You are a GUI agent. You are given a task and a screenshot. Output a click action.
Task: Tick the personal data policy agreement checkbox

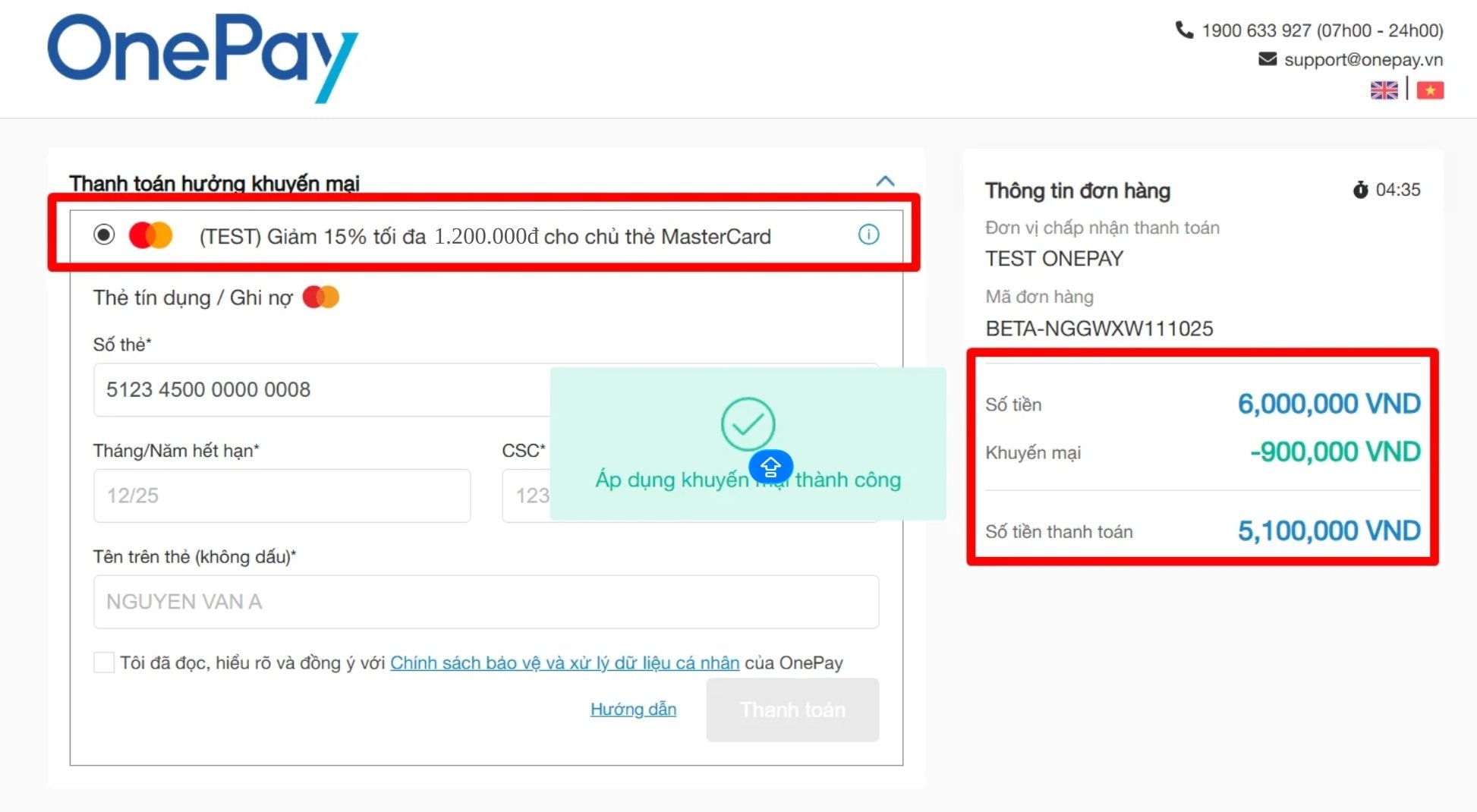pyautogui.click(x=104, y=663)
